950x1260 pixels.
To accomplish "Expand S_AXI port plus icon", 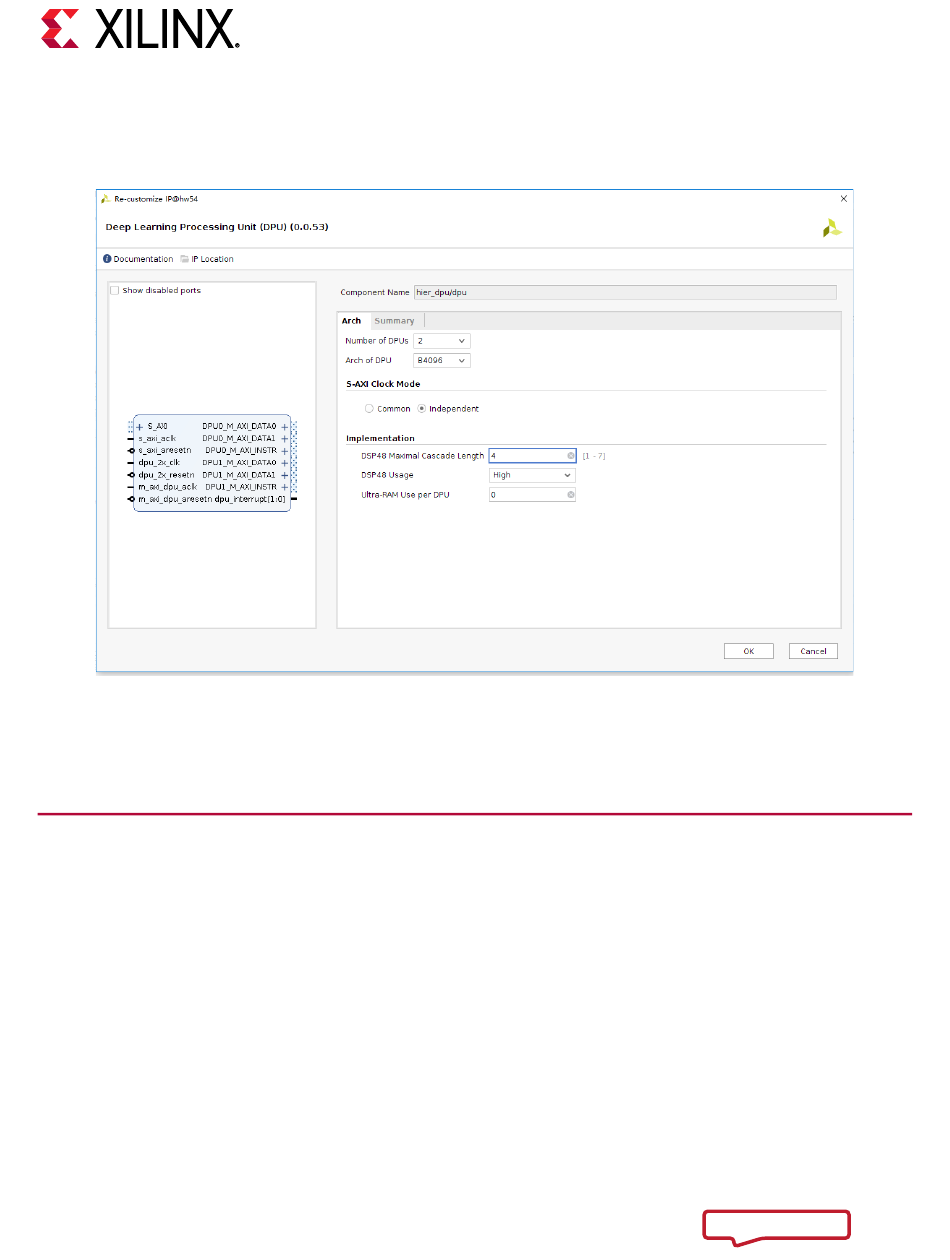I will tap(140, 426).
